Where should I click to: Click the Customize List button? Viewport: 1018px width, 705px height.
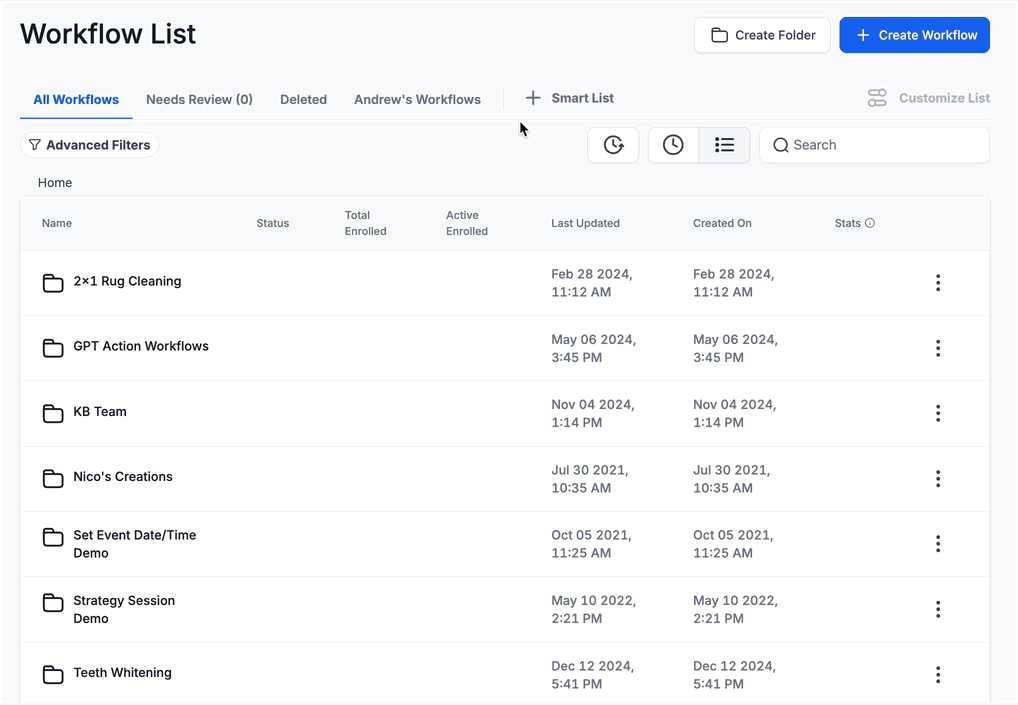[x=928, y=98]
